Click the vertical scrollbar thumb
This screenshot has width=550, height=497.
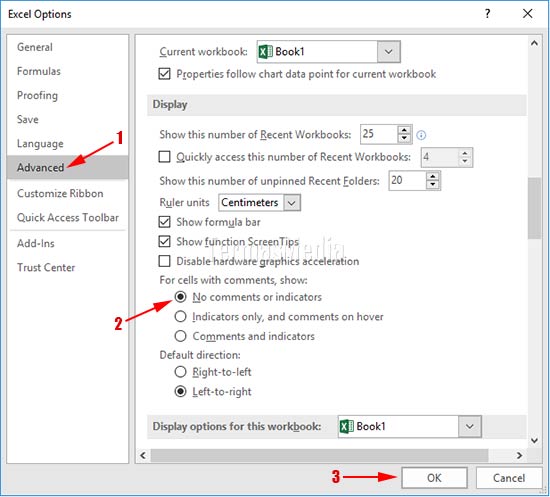pyautogui.click(x=534, y=208)
